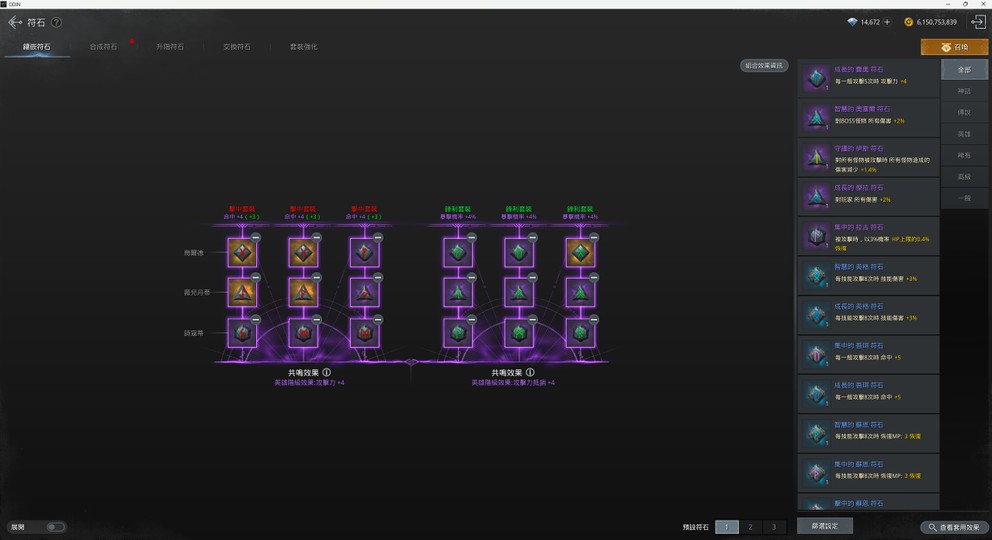This screenshot has width=992, height=540.
Task: Open the 套裝強化 tab
Action: coord(303,47)
